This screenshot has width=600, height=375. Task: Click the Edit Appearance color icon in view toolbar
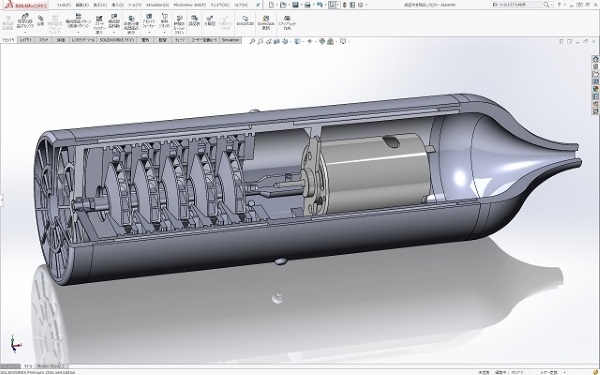click(322, 41)
